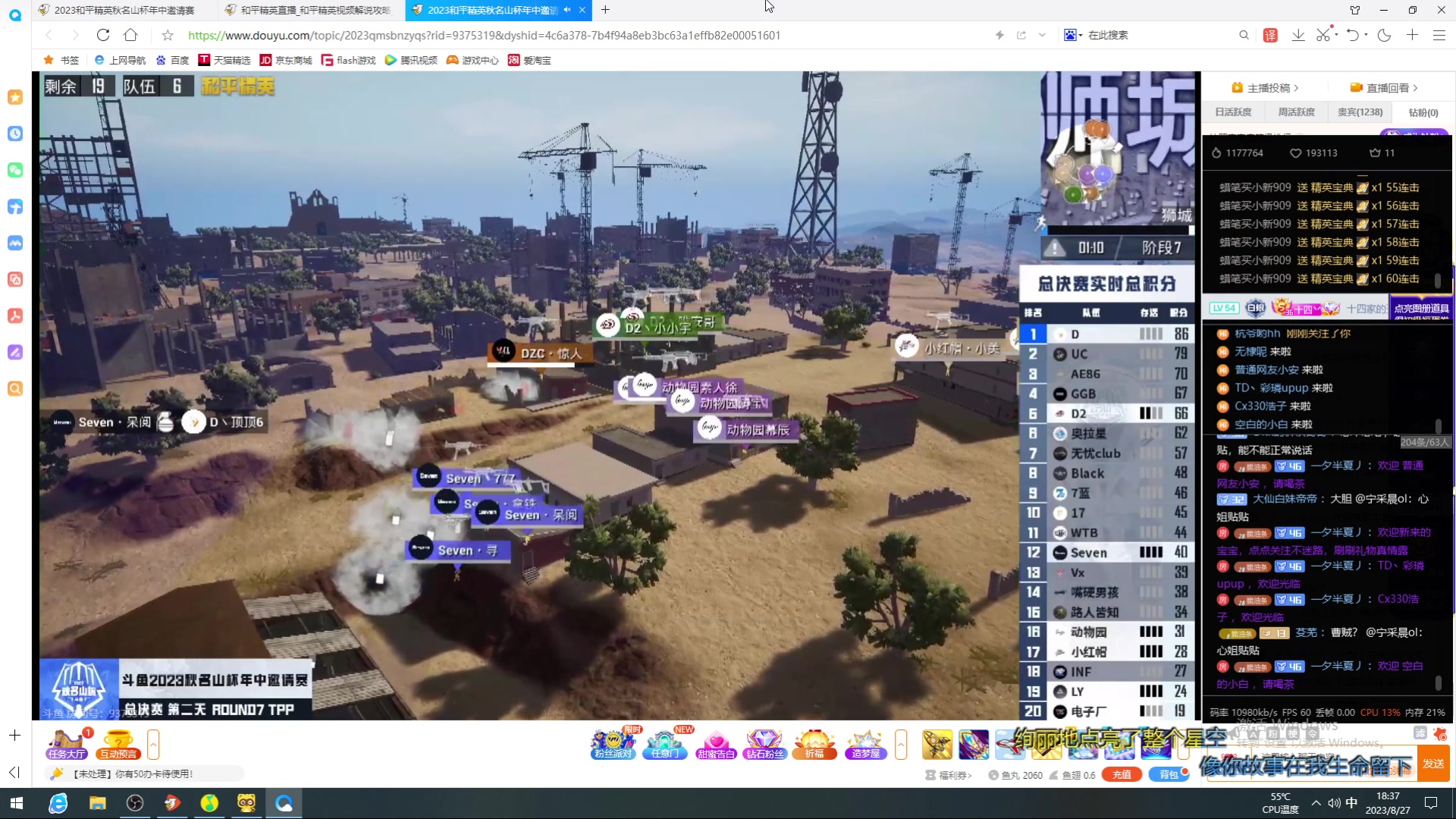Screen dimensions: 1456x819
Task: Collapse the browser sidebar arrow
Action: (14, 772)
